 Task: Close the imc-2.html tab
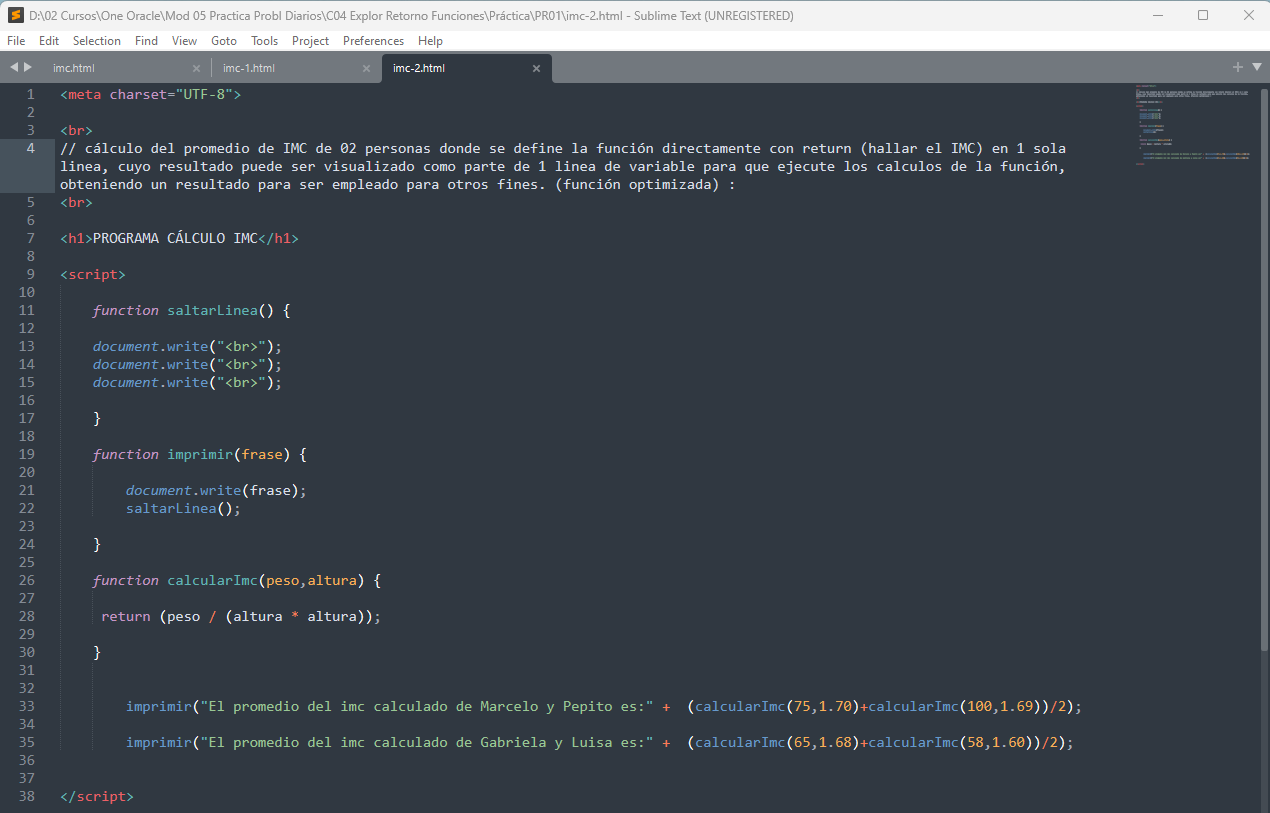[536, 68]
